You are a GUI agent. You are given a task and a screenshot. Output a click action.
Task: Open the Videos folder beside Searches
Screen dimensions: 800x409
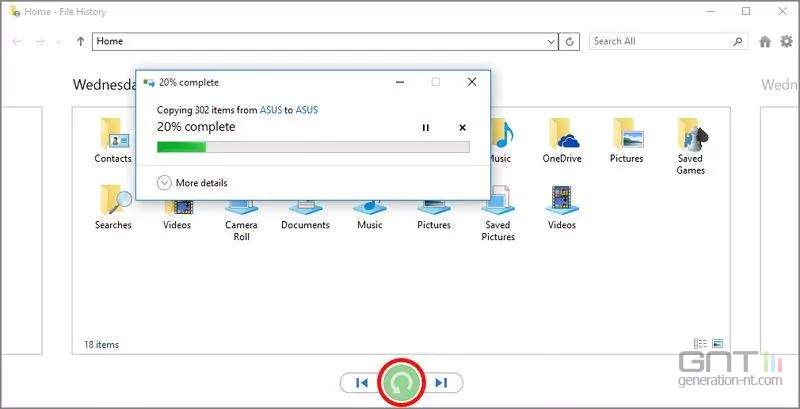[177, 214]
